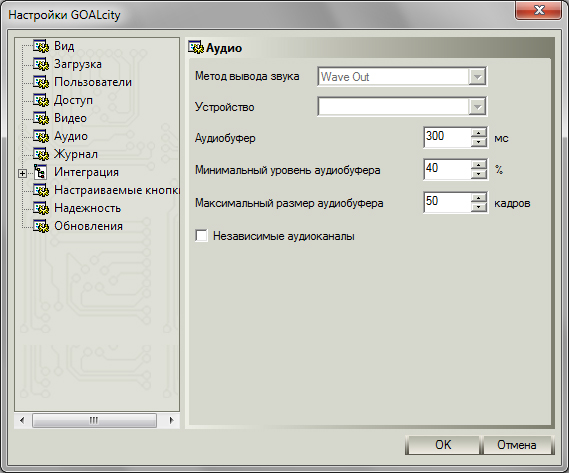Cancel with the Отмена button
569x473 pixels.
(517, 445)
